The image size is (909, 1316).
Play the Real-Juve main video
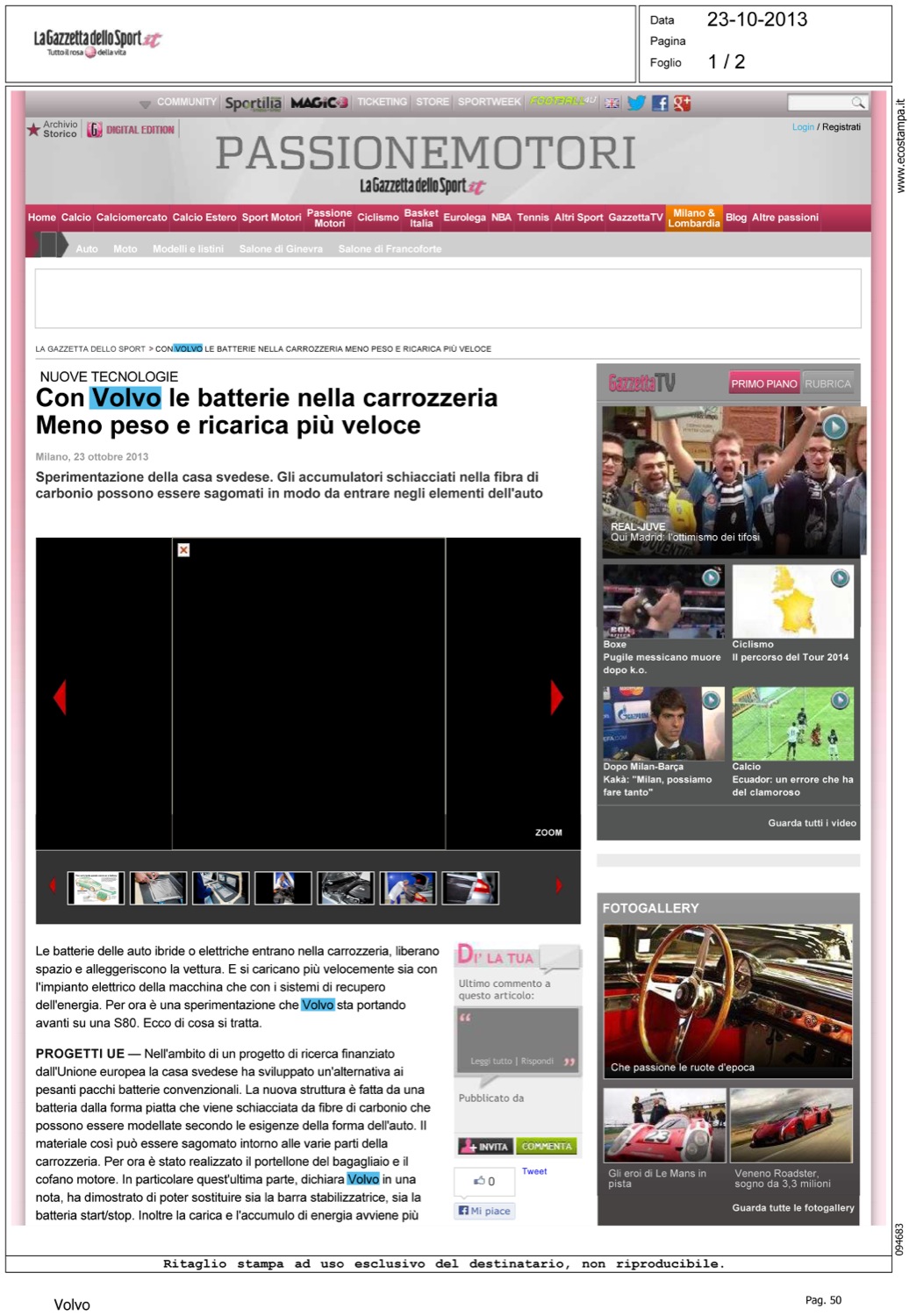(x=834, y=427)
